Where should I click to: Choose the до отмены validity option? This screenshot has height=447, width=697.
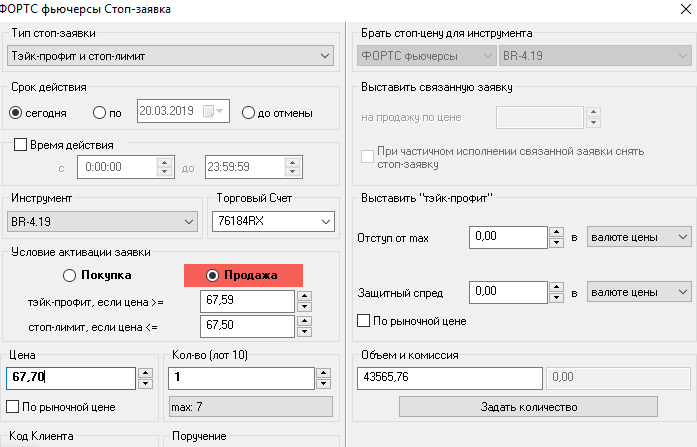249,112
